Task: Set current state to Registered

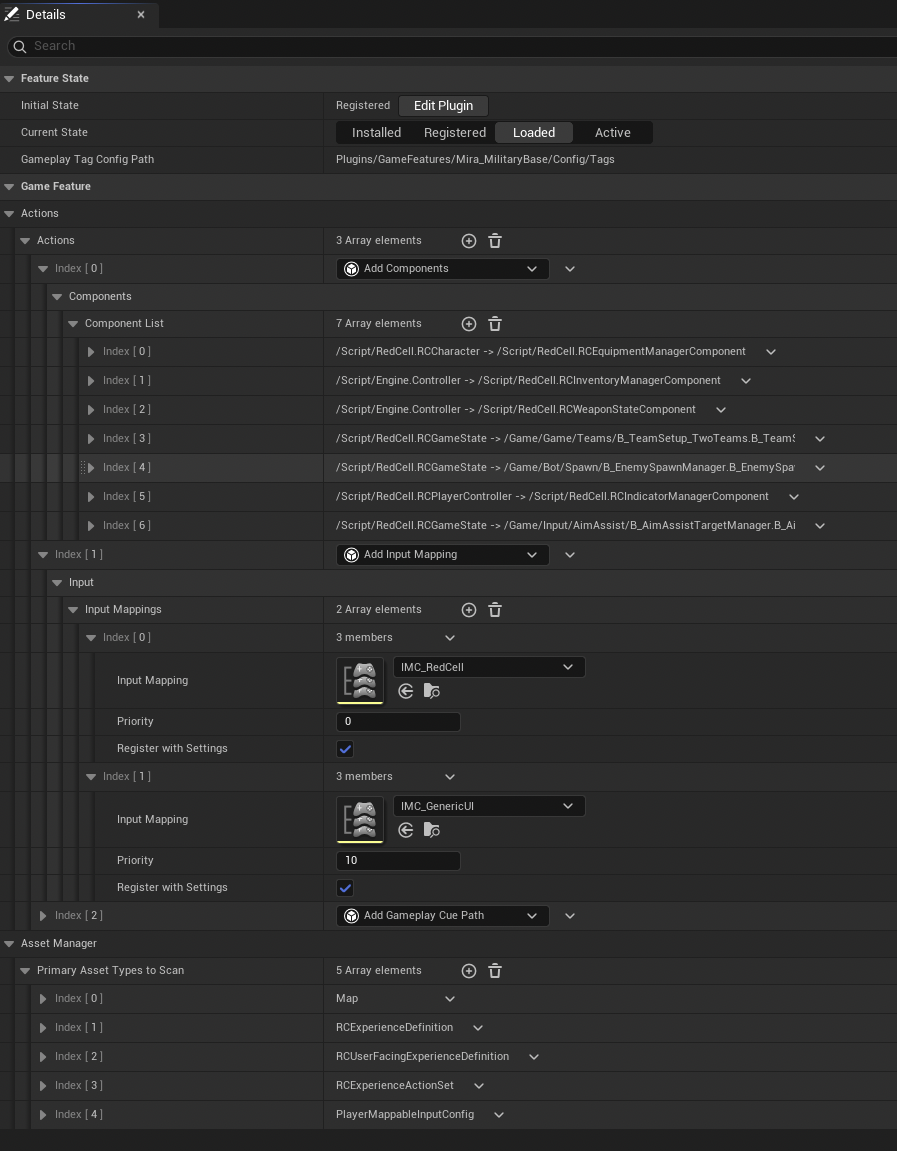Action: [x=454, y=133]
